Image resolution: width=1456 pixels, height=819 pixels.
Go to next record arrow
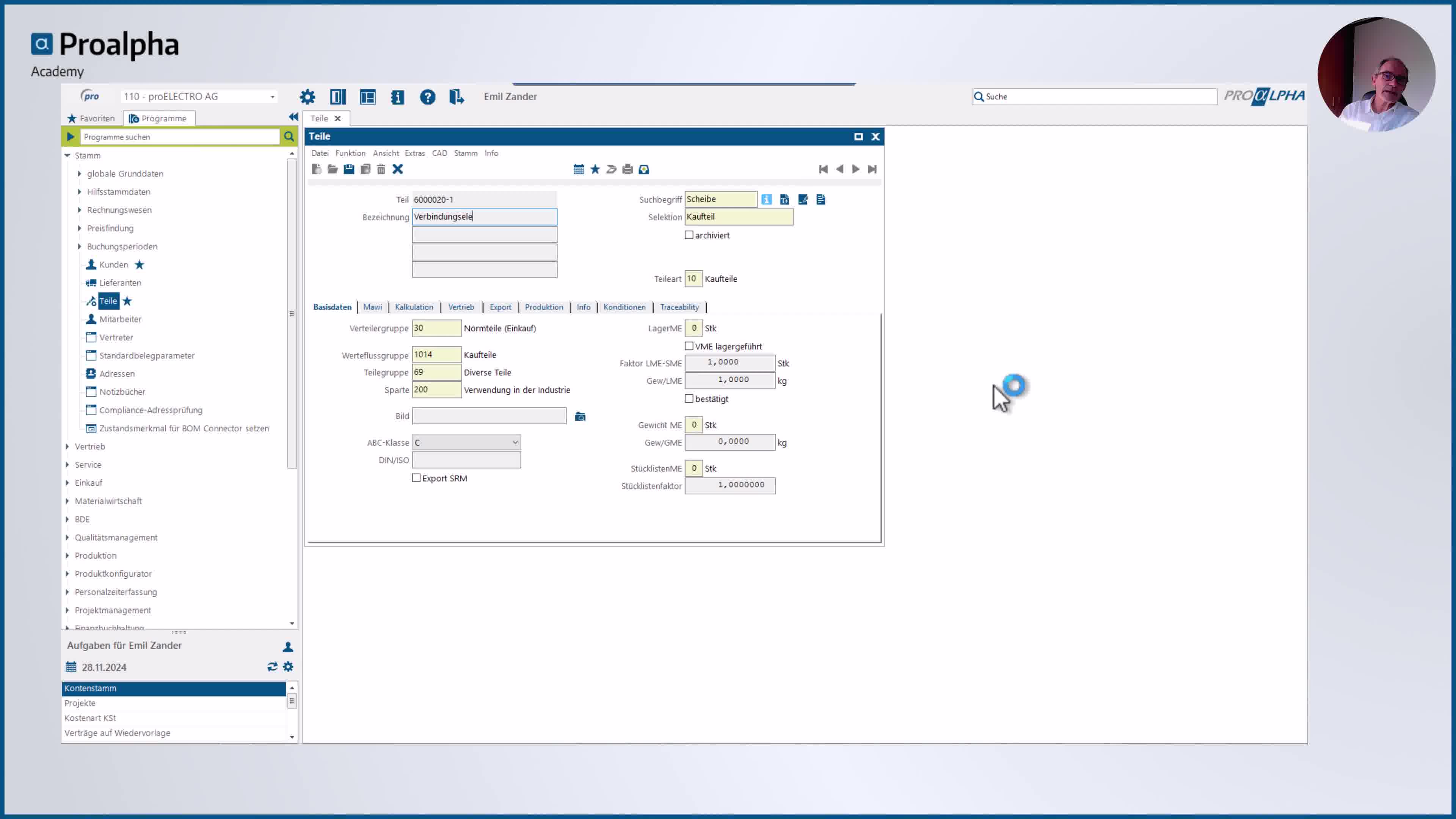point(856,169)
